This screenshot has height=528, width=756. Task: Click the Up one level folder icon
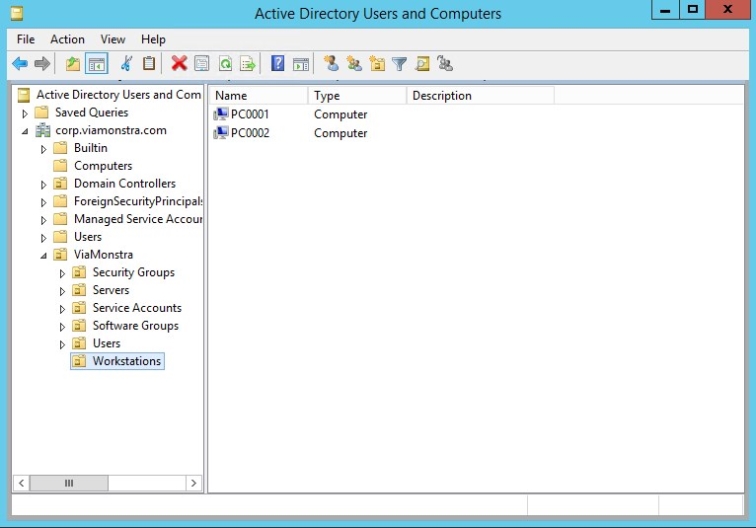click(72, 64)
